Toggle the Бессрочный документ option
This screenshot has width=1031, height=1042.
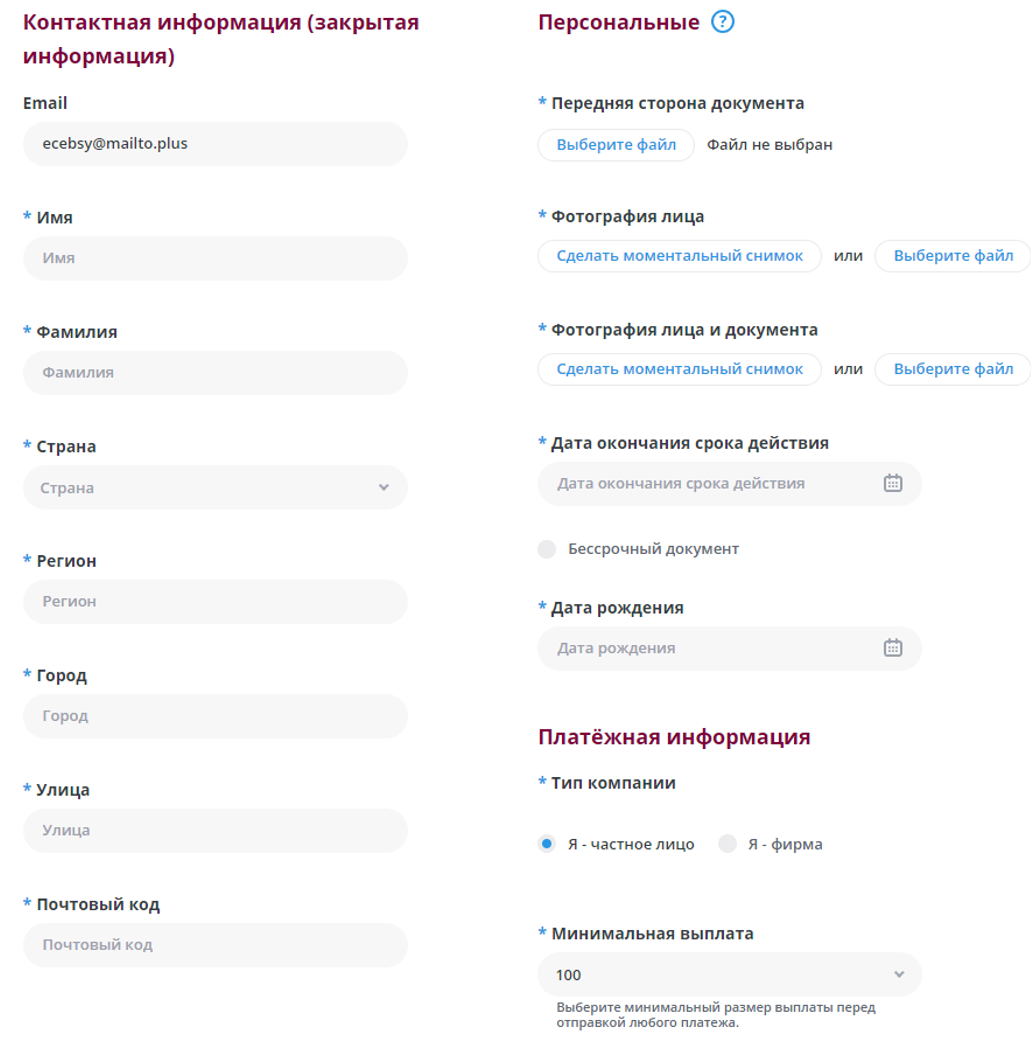coord(546,549)
